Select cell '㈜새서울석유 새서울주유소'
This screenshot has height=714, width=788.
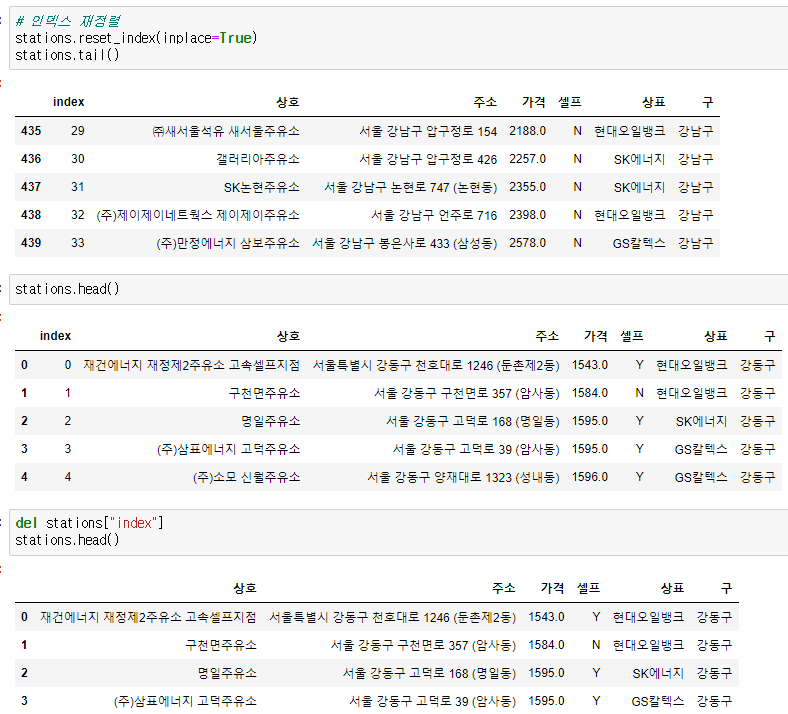click(x=226, y=131)
